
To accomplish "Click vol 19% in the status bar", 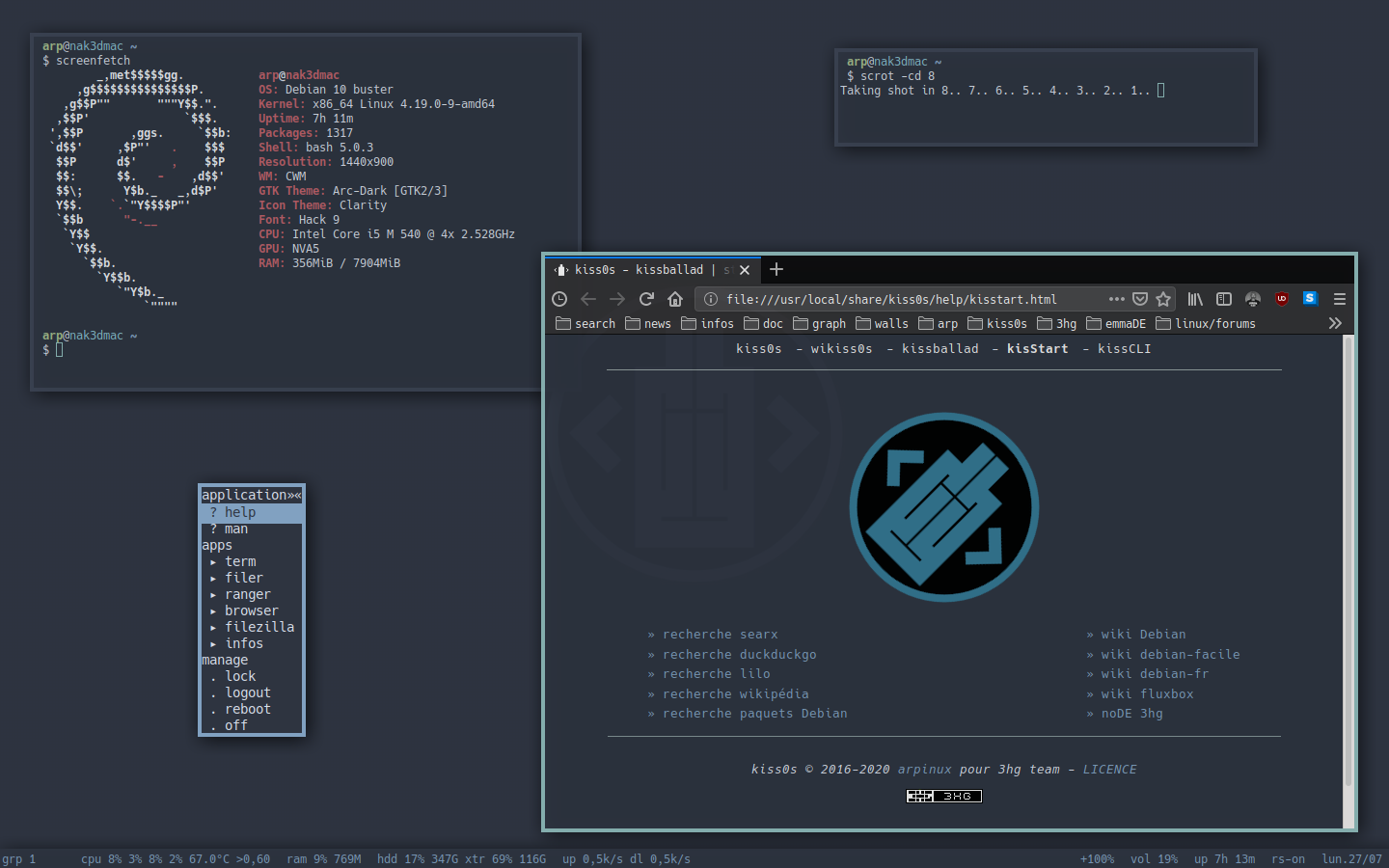I will (x=1154, y=859).
